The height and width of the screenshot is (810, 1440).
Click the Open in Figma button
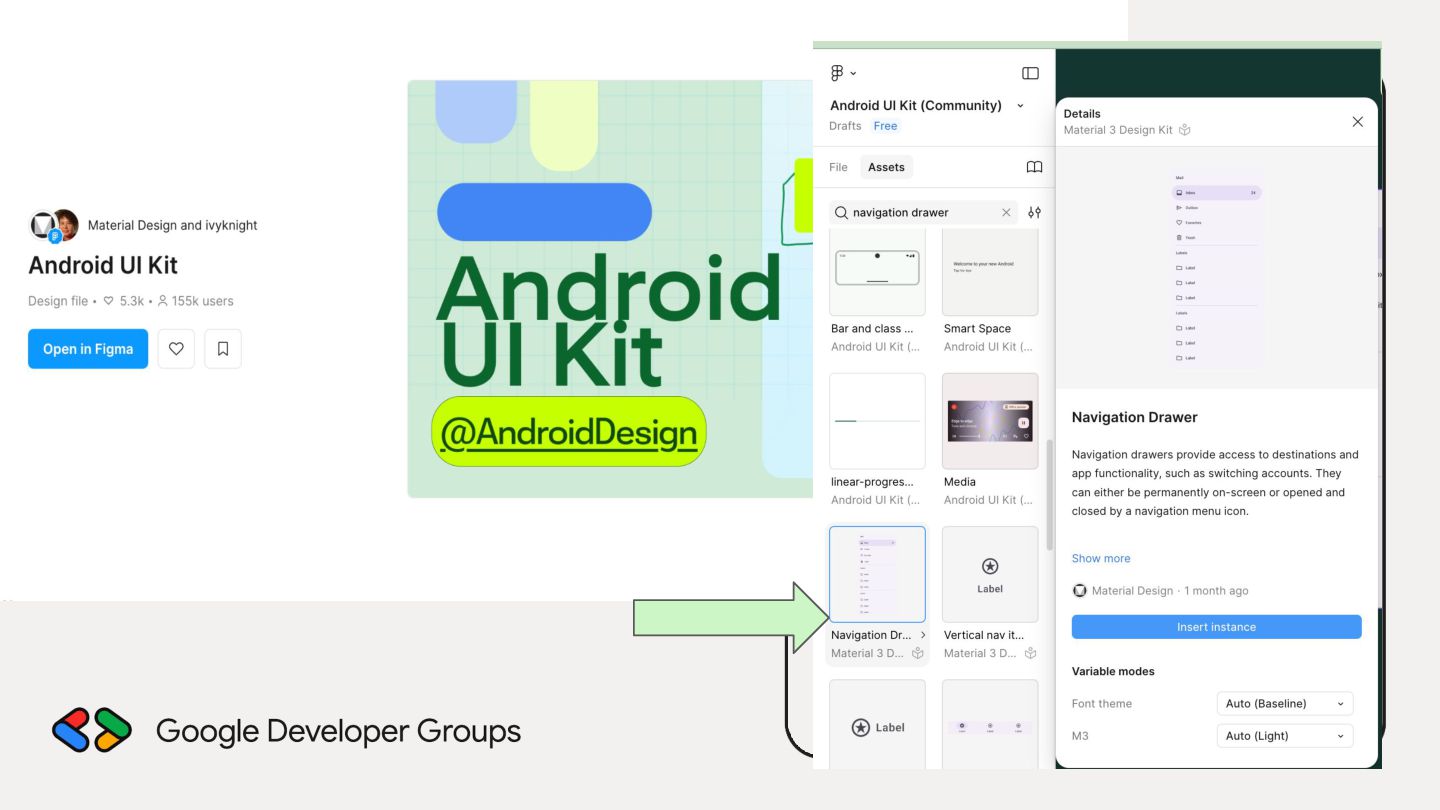pyautogui.click(x=88, y=349)
